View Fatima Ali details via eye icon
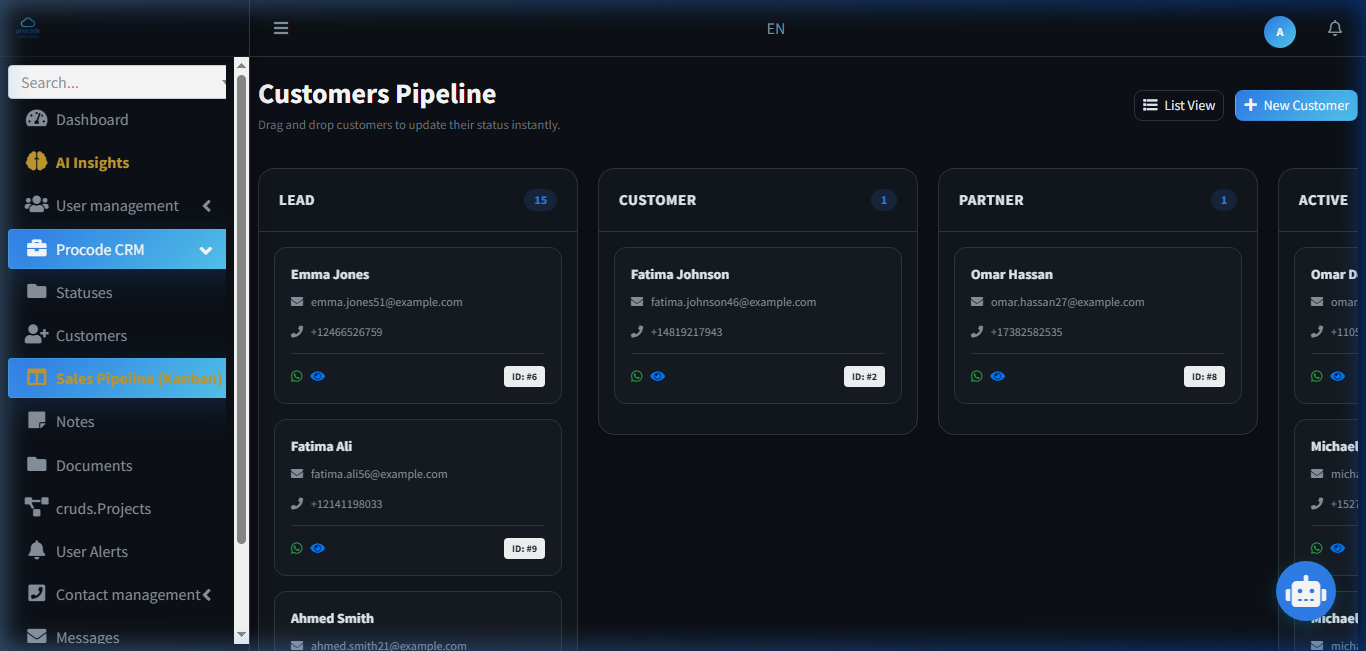The image size is (1366, 651). [x=318, y=548]
